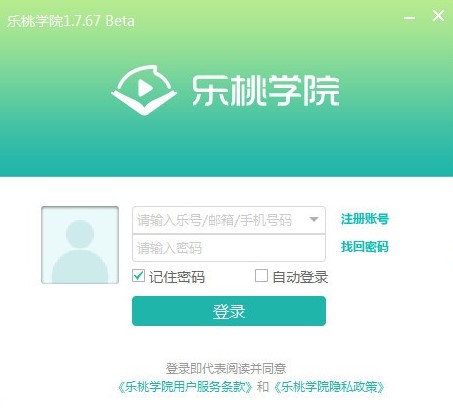Click the open-book base of the logo

144,104
